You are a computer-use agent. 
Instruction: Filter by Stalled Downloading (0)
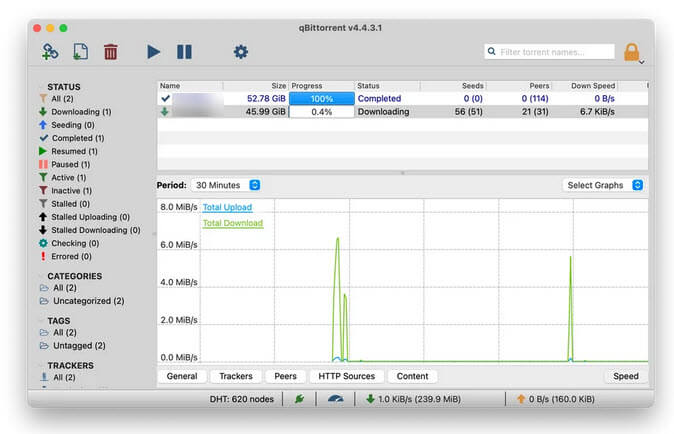[90, 230]
